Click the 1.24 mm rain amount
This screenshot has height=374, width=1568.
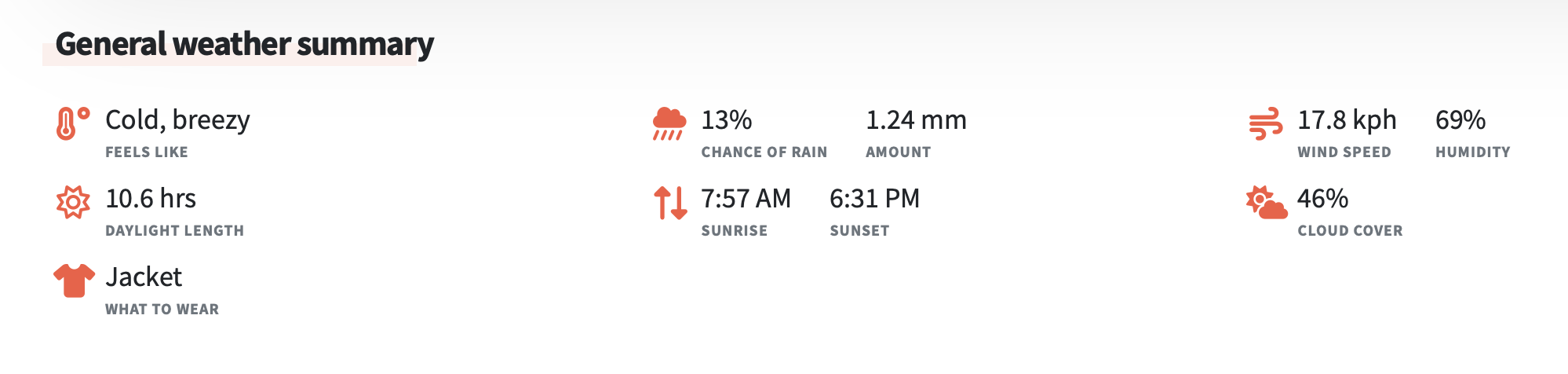pyautogui.click(x=916, y=120)
